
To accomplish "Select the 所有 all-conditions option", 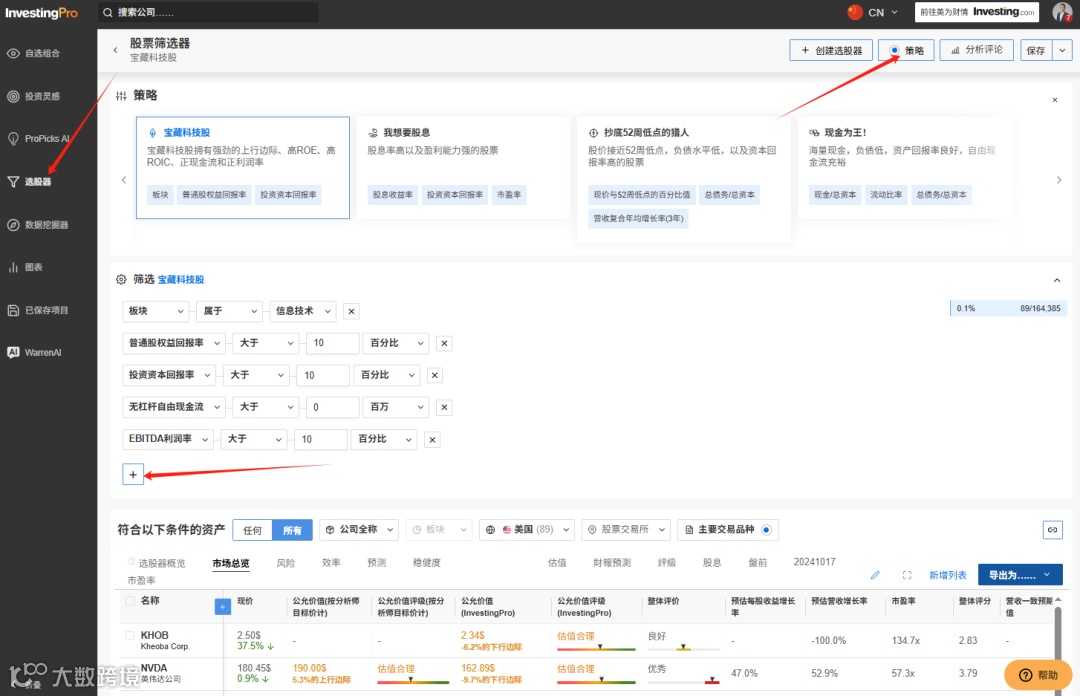I will click(x=293, y=530).
